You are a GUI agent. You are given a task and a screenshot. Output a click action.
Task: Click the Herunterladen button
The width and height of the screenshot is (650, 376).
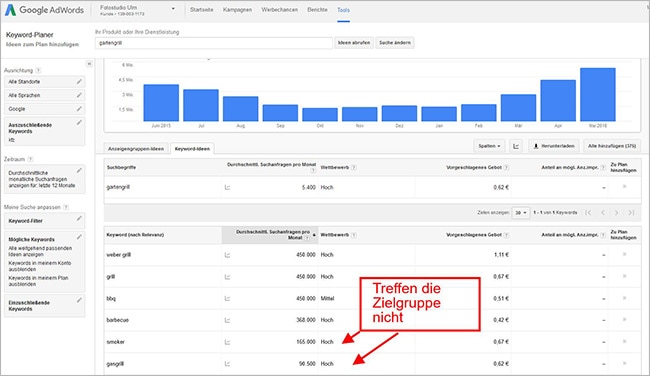pyautogui.click(x=554, y=146)
